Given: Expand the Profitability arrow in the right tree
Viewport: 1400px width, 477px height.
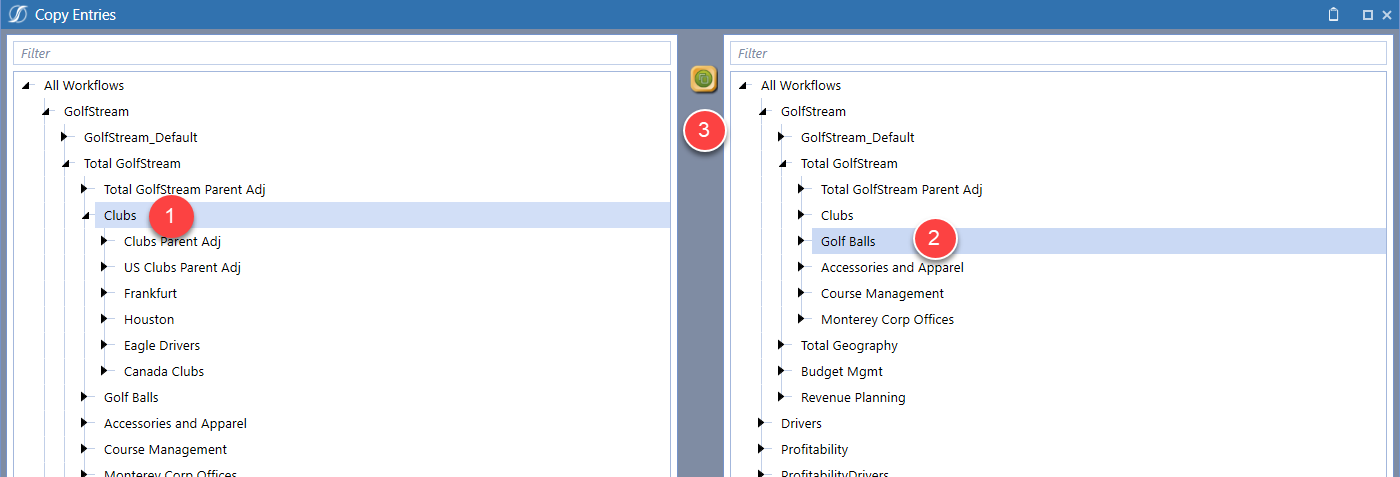Looking at the screenshot, I should click(762, 449).
